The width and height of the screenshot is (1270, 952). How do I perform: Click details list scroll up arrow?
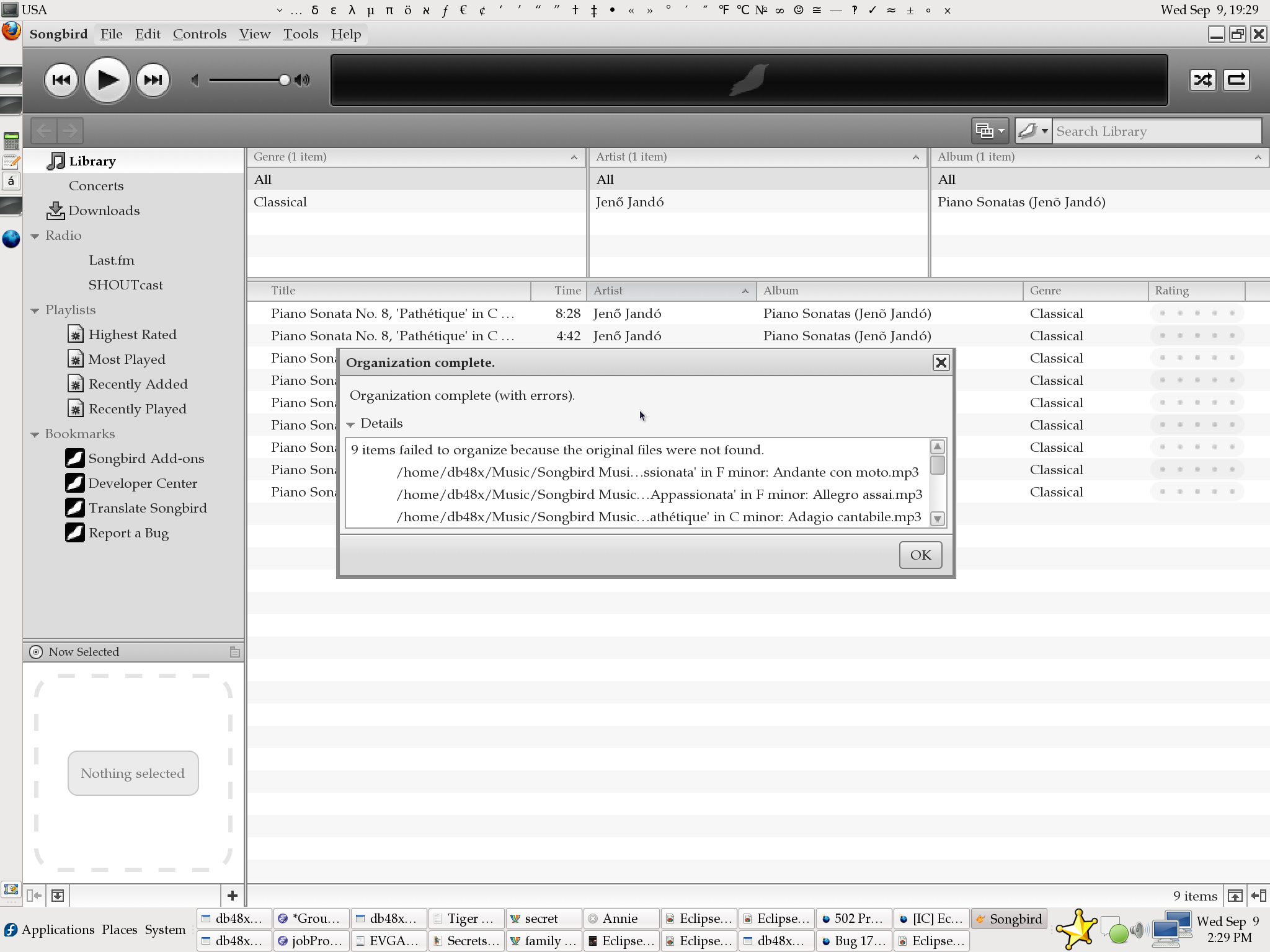pos(937,447)
